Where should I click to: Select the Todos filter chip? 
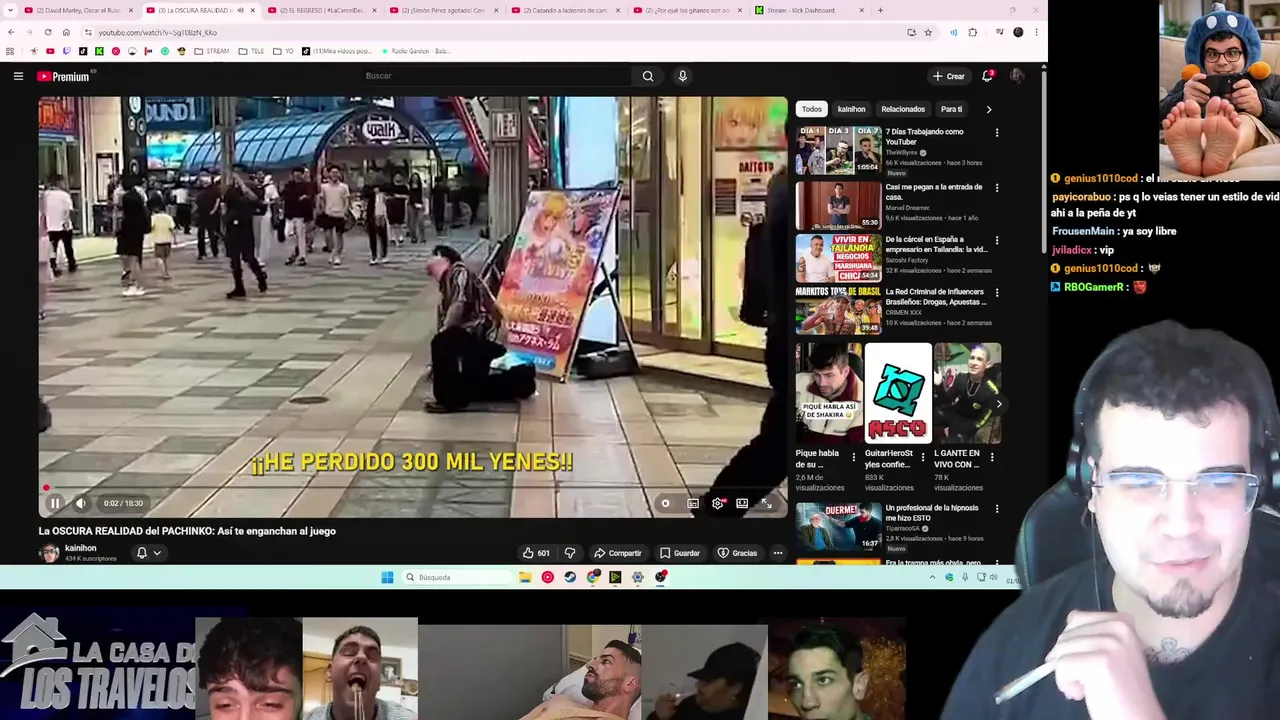pos(811,109)
